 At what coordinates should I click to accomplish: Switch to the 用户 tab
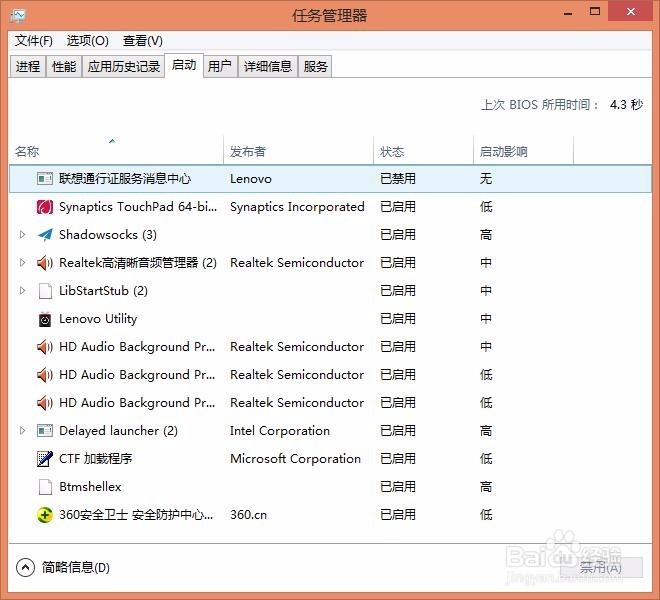(x=220, y=67)
